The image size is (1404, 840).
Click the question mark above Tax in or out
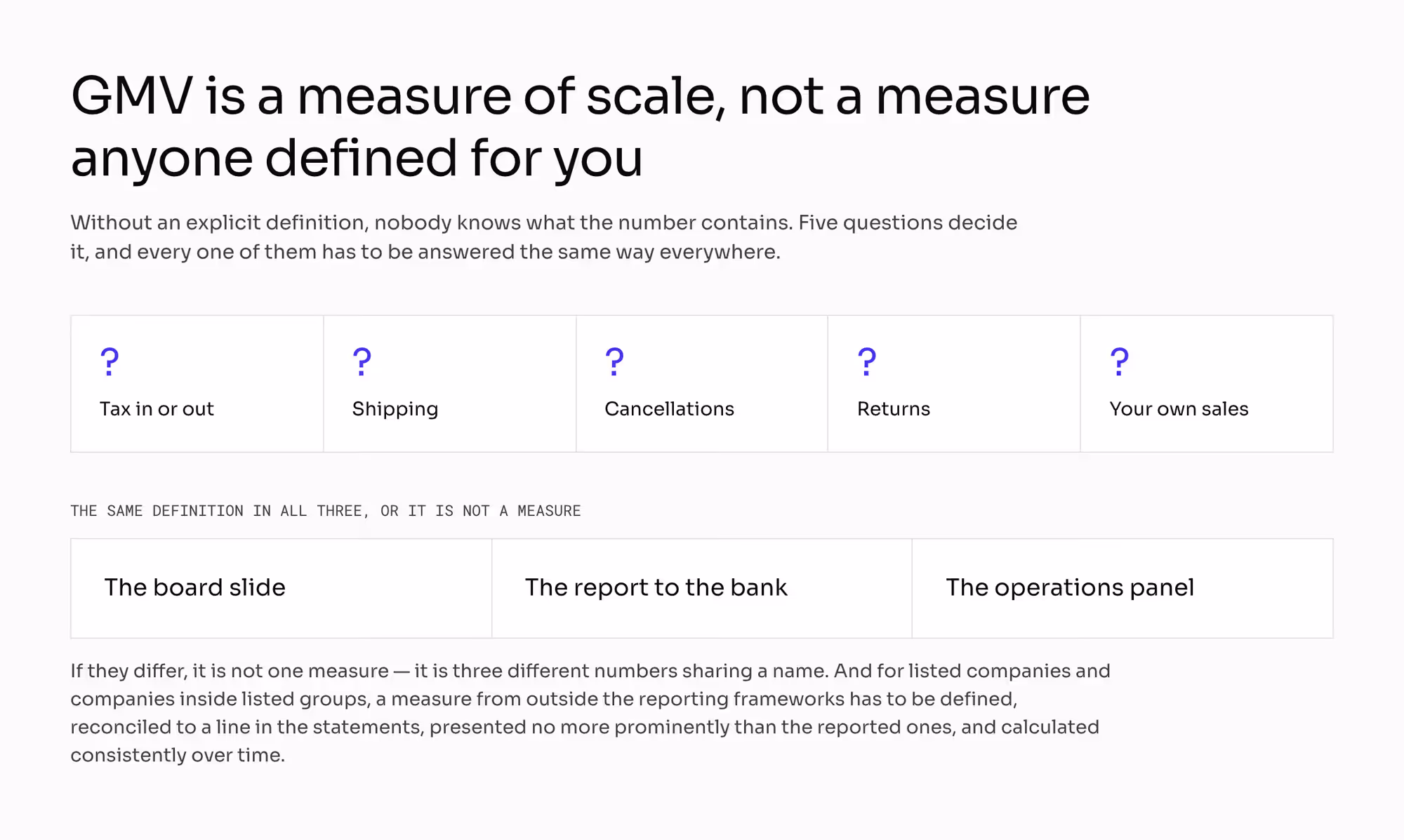[x=110, y=362]
